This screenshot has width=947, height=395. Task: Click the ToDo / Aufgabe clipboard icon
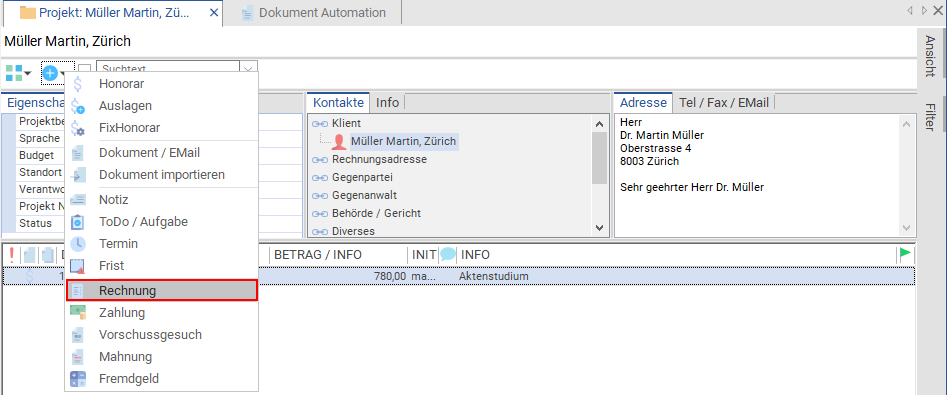78,222
